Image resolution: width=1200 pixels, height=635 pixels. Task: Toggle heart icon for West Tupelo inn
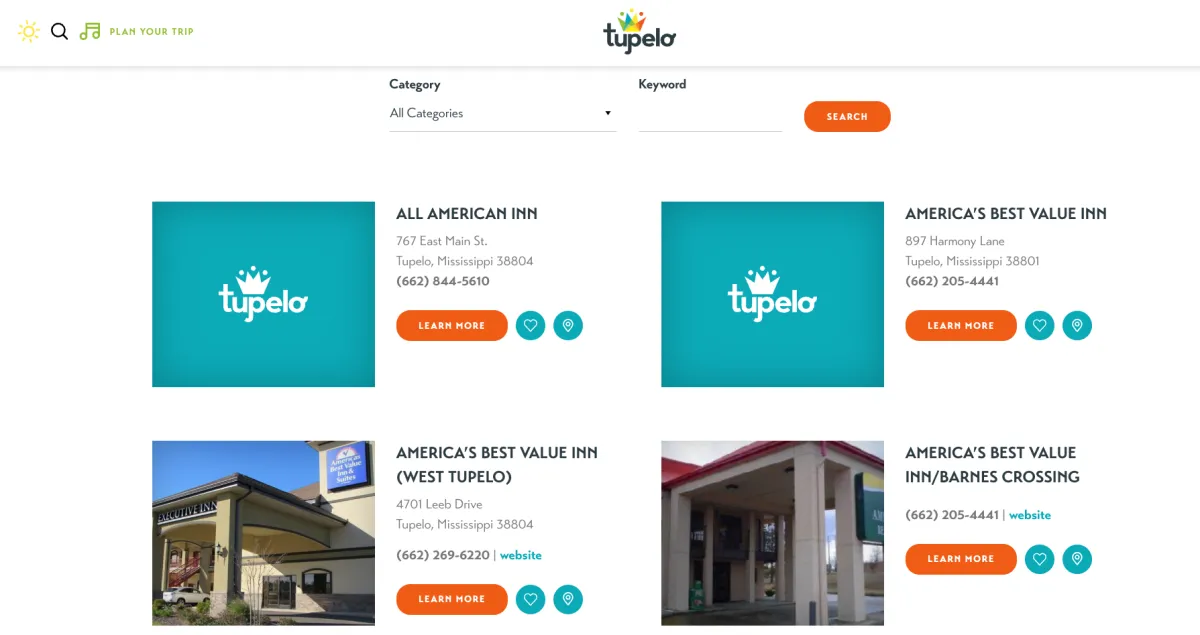pos(531,599)
